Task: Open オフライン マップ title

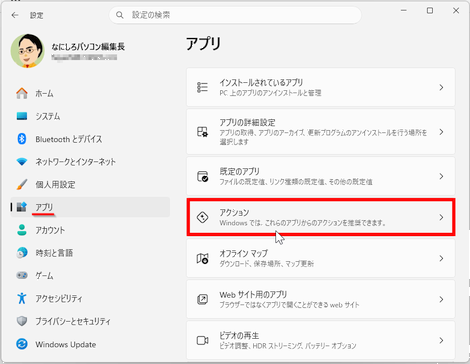Action: pyautogui.click(x=243, y=253)
